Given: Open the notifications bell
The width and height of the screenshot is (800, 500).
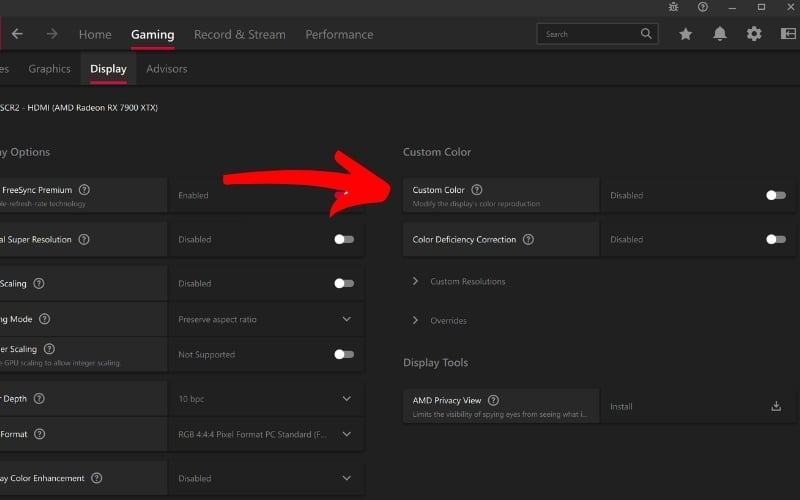Looking at the screenshot, I should pos(720,34).
